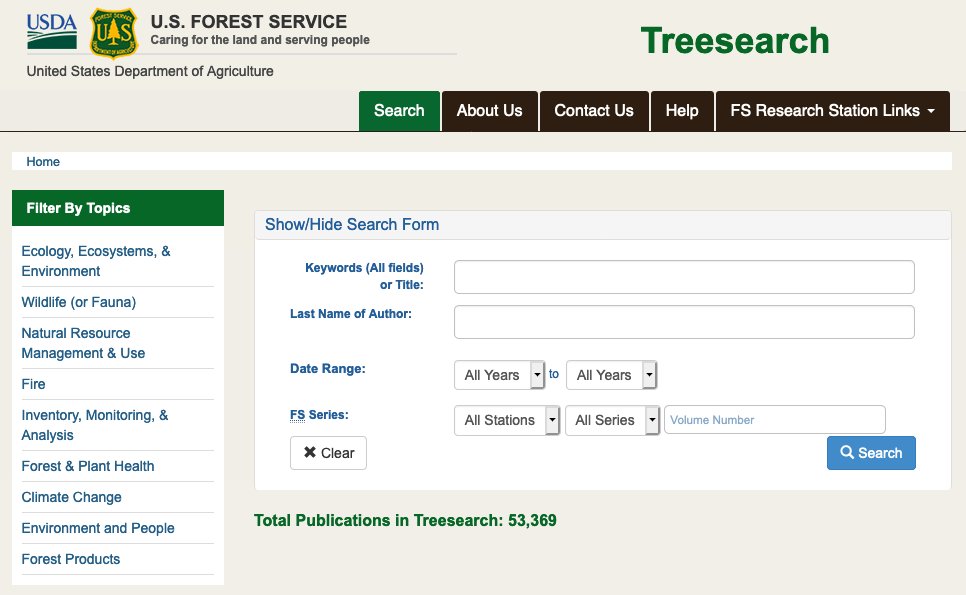Filter by Inventory, Monitoring, & Analysis
966x595 pixels.
(x=95, y=425)
